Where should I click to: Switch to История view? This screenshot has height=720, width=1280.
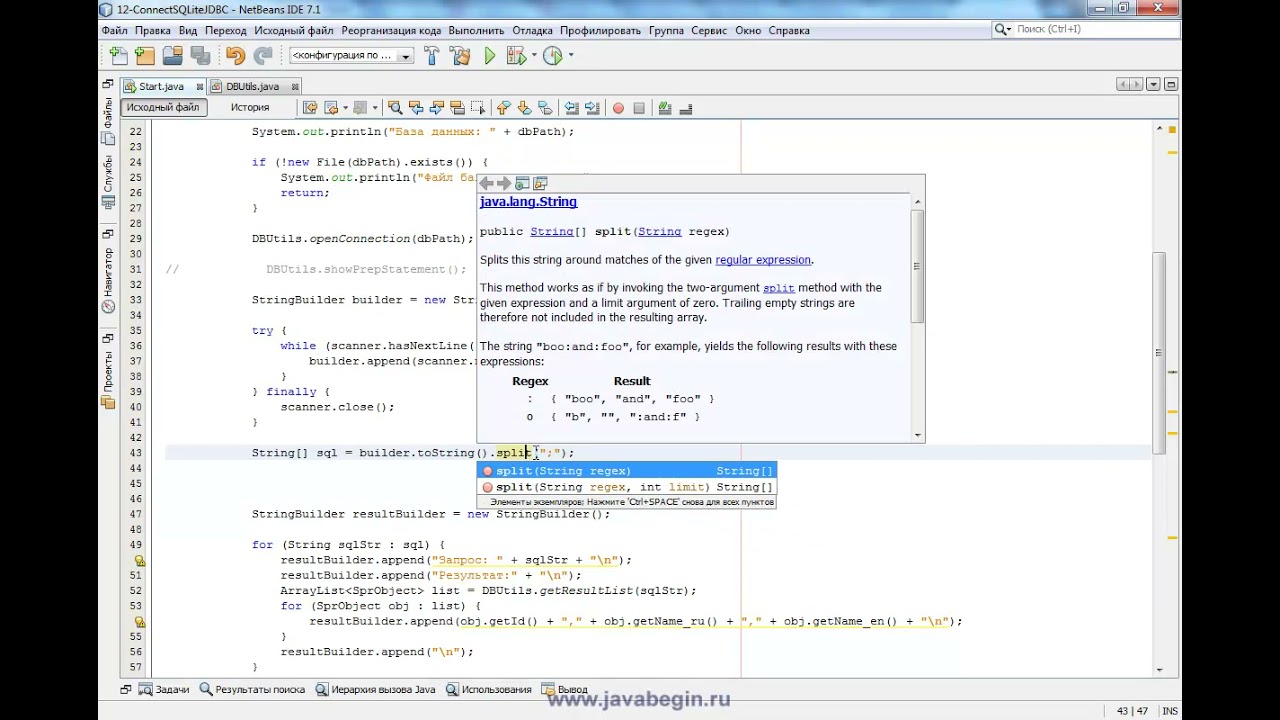click(250, 107)
